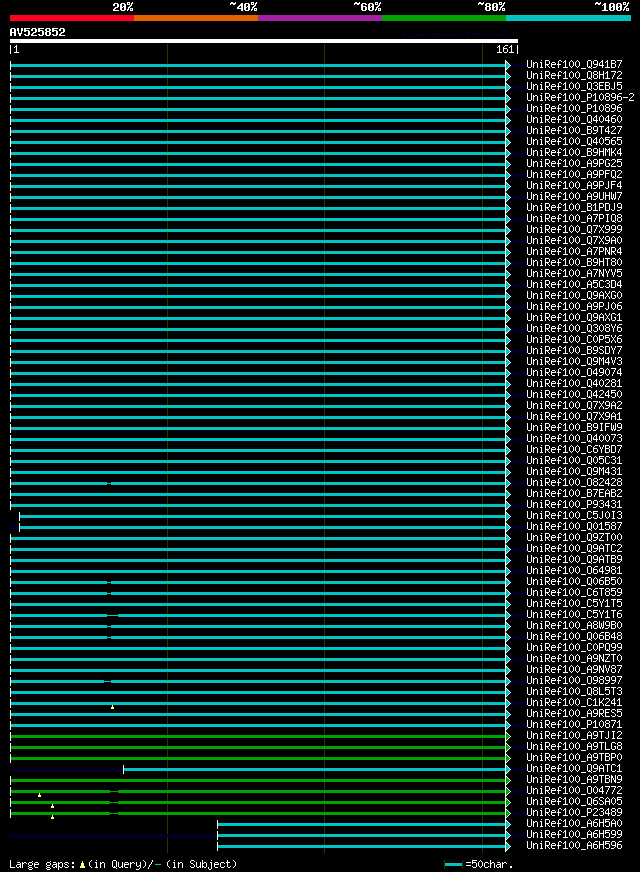
Task: Open hit UniRef100_Q941B7
Action: point(574,65)
